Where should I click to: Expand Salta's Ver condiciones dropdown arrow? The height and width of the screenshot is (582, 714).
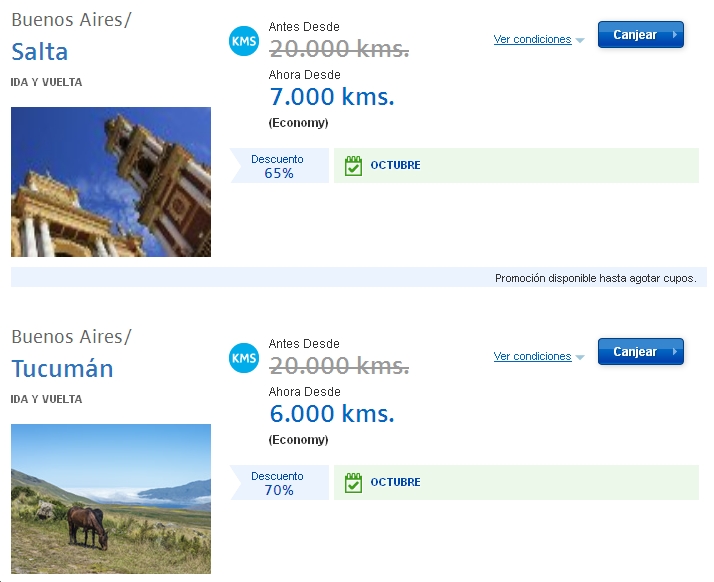pos(580,41)
